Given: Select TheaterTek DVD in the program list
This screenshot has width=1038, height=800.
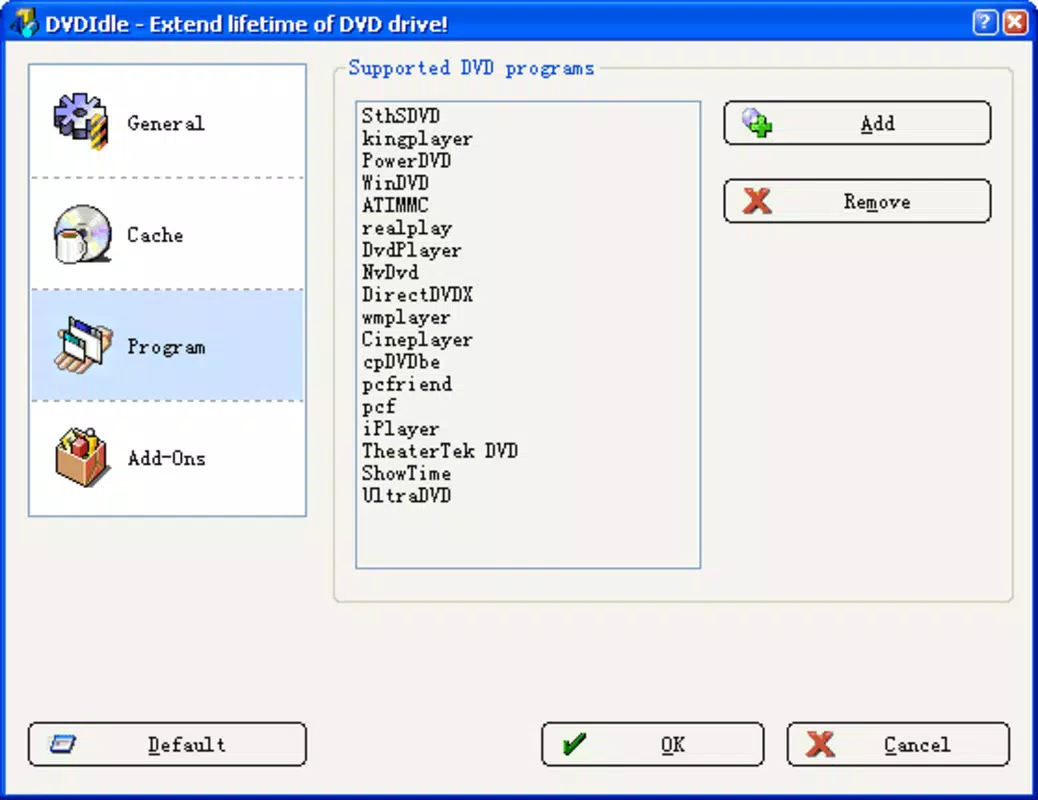Looking at the screenshot, I should tap(440, 451).
